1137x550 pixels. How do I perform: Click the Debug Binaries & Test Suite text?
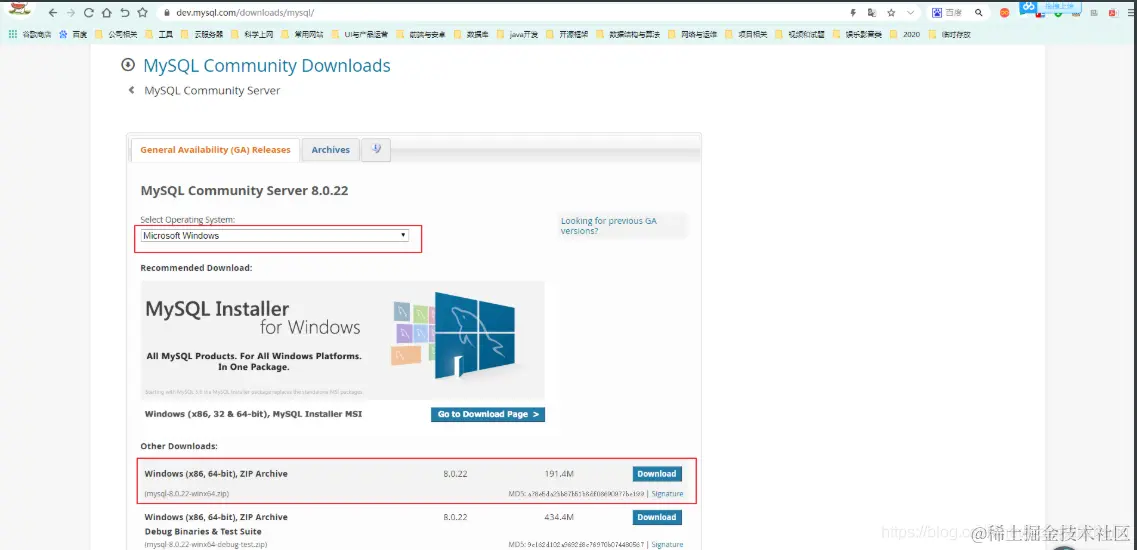click(205, 530)
